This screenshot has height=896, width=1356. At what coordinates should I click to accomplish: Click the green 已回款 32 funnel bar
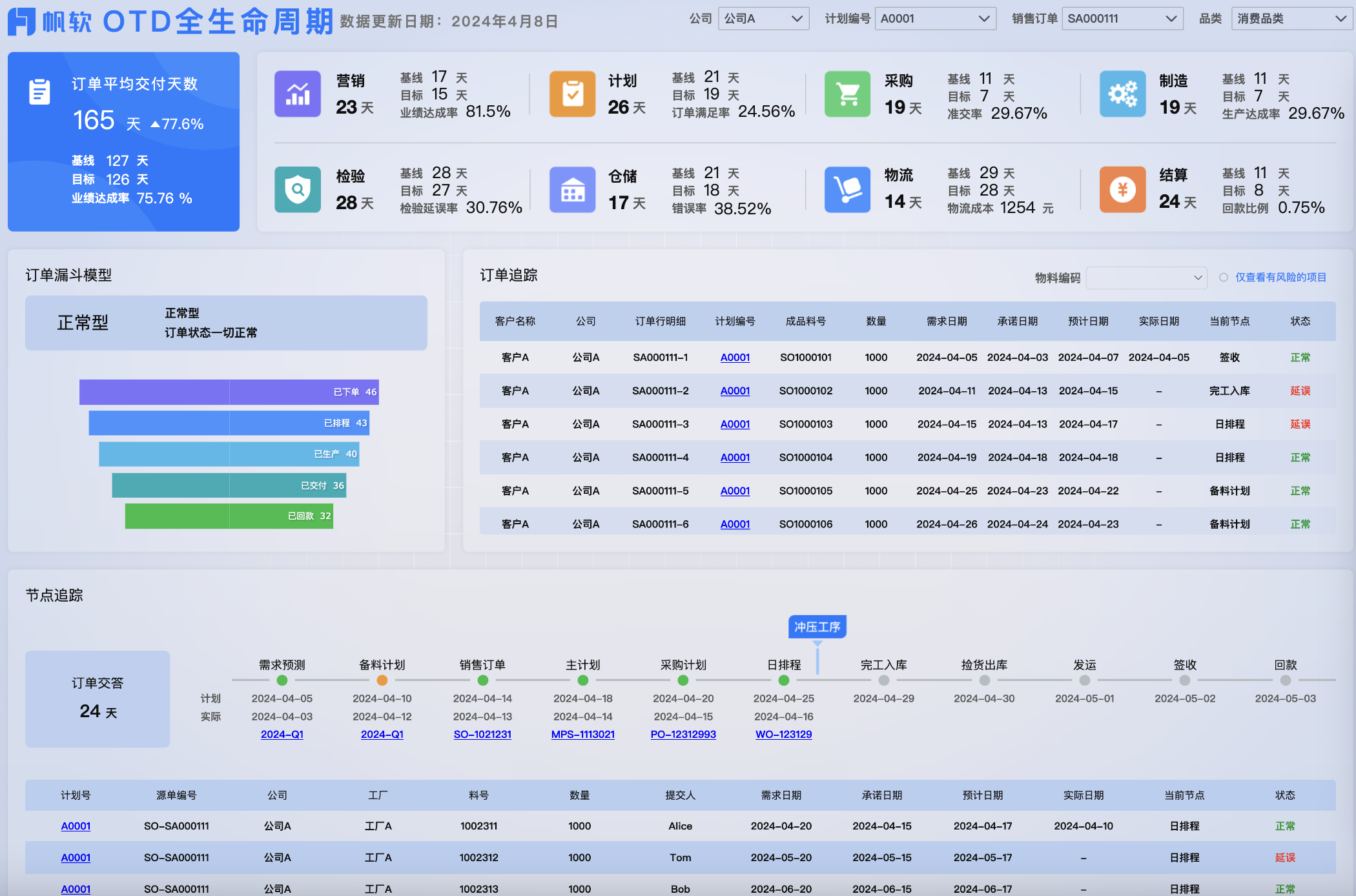coord(229,516)
